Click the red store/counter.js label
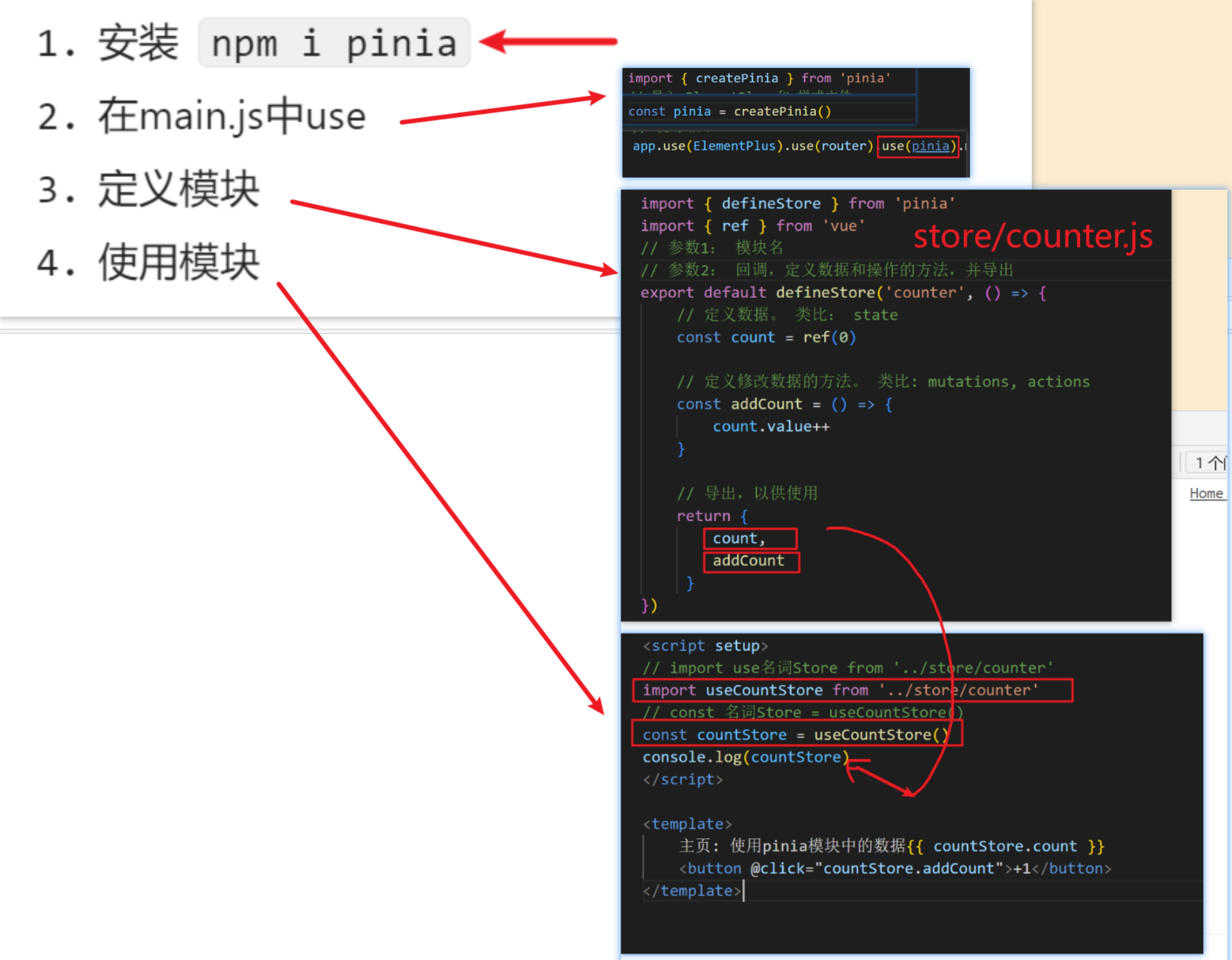The width and height of the screenshot is (1232, 960). click(x=1032, y=237)
